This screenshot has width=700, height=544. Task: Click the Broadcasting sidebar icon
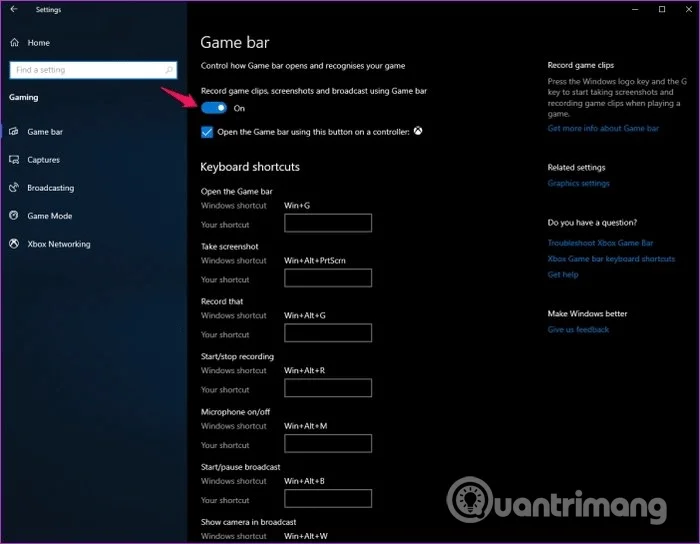click(14, 187)
